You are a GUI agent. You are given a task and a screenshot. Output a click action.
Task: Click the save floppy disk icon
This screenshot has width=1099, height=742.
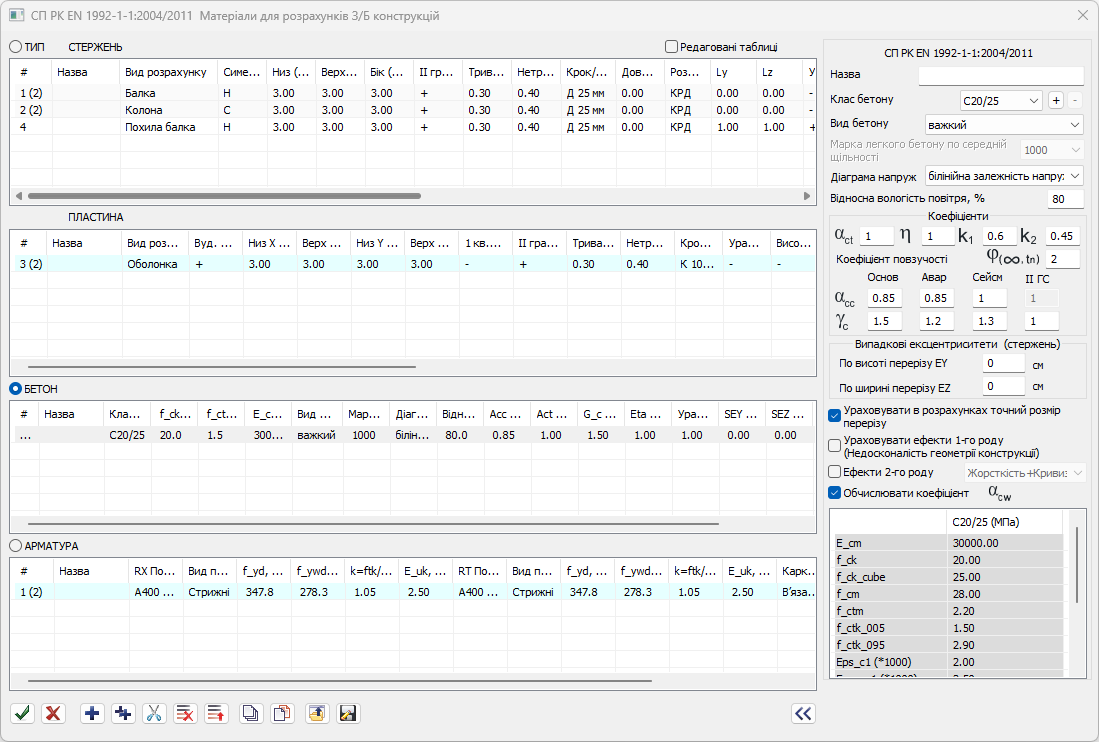coord(348,713)
